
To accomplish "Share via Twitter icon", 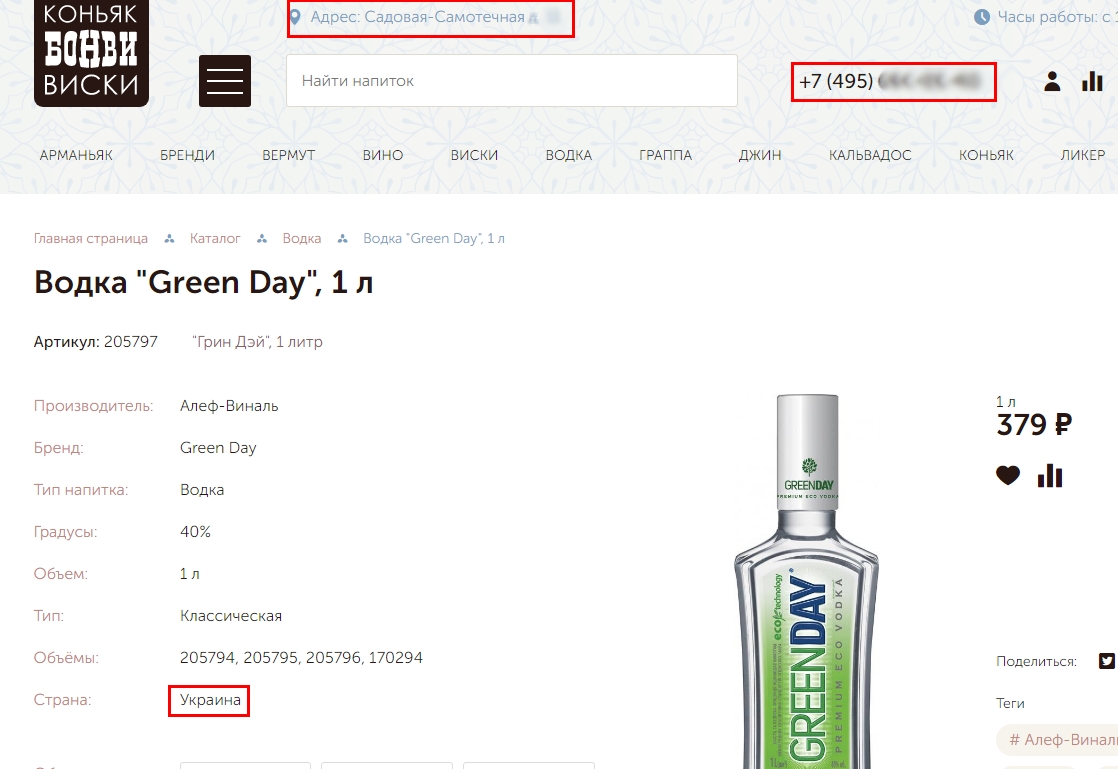I will [1107, 661].
